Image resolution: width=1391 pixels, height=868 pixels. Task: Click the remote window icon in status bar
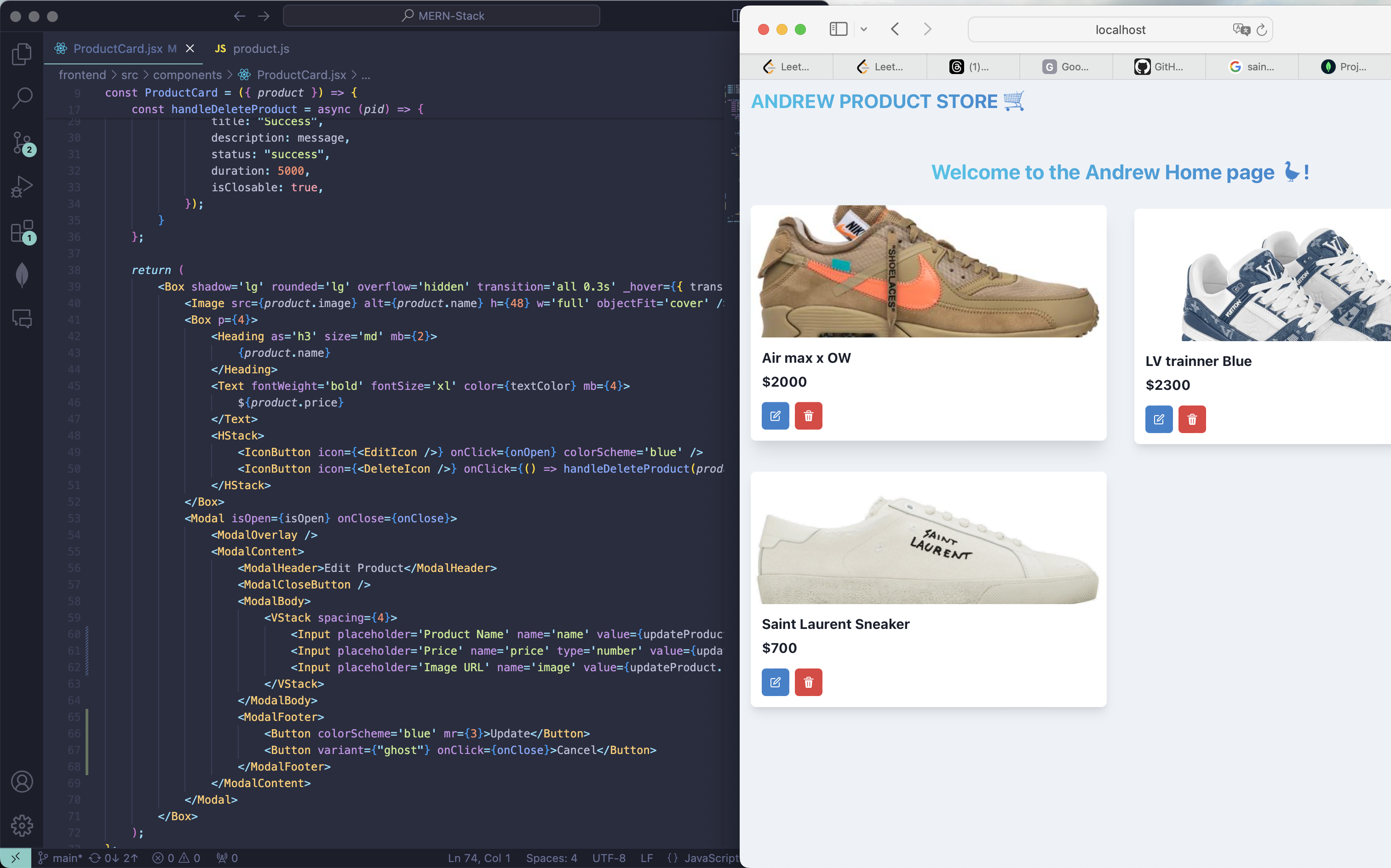tap(16, 858)
